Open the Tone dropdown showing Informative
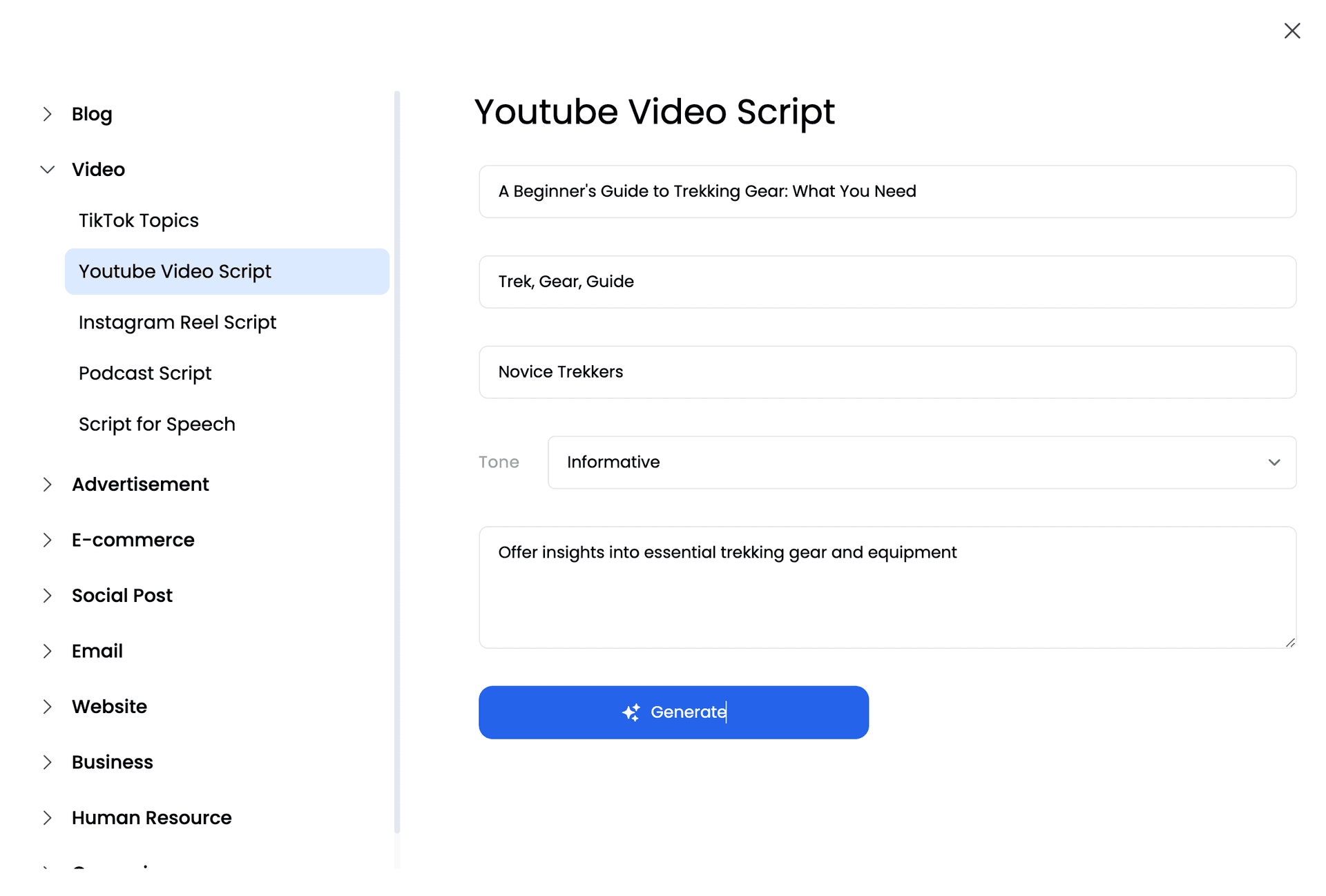Screen dimensions: 1326x896 pos(922,462)
